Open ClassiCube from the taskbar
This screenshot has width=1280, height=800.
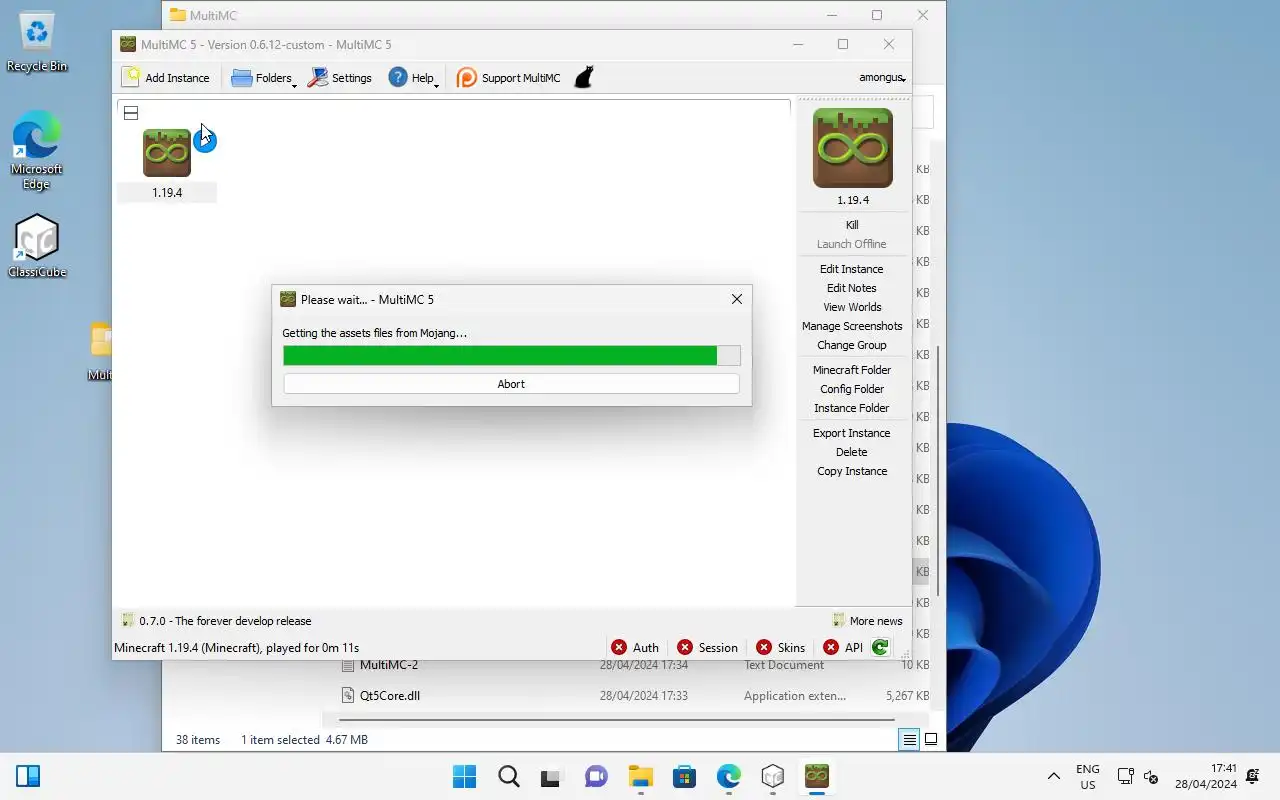pos(772,776)
